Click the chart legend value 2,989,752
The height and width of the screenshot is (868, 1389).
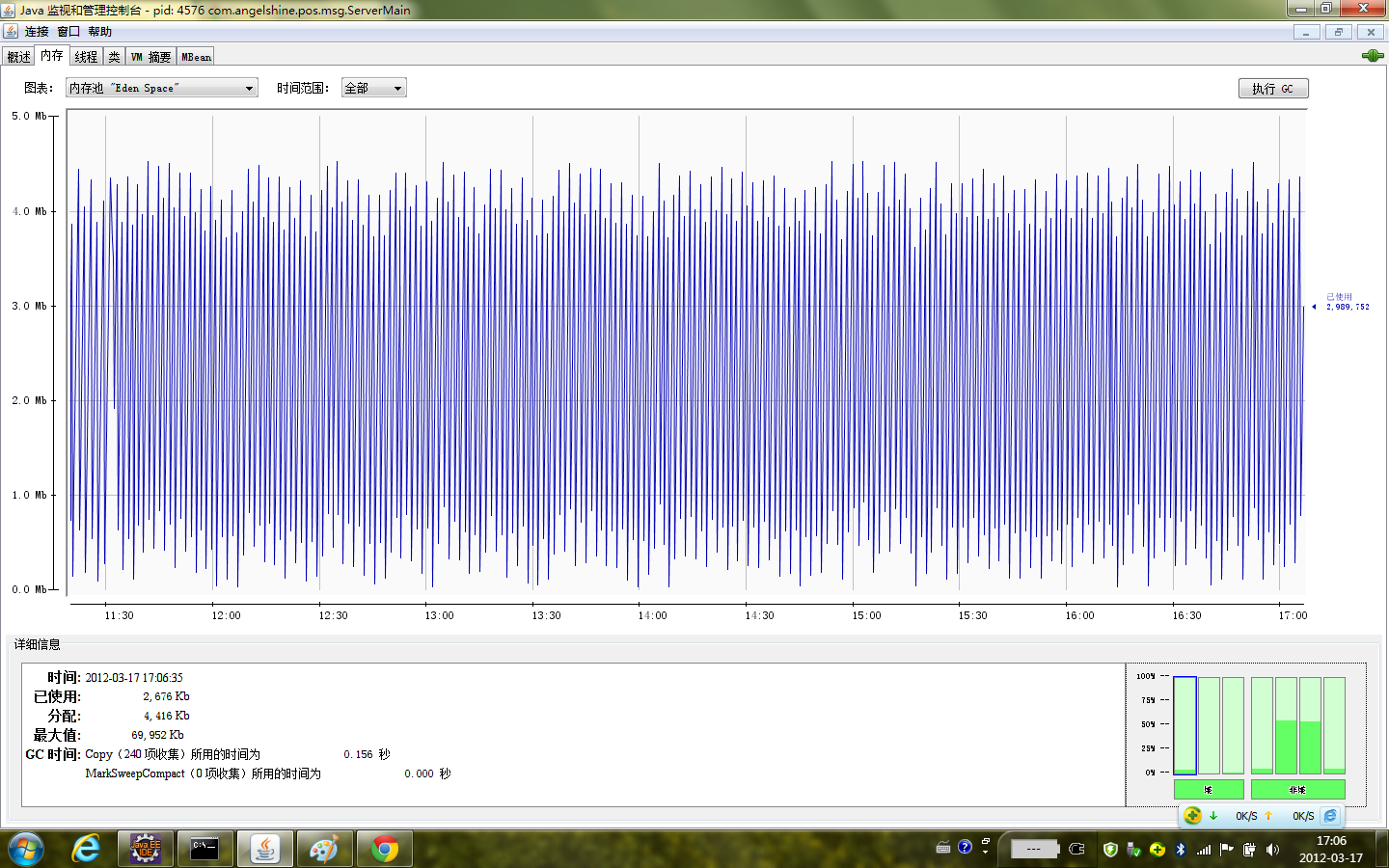(1348, 307)
